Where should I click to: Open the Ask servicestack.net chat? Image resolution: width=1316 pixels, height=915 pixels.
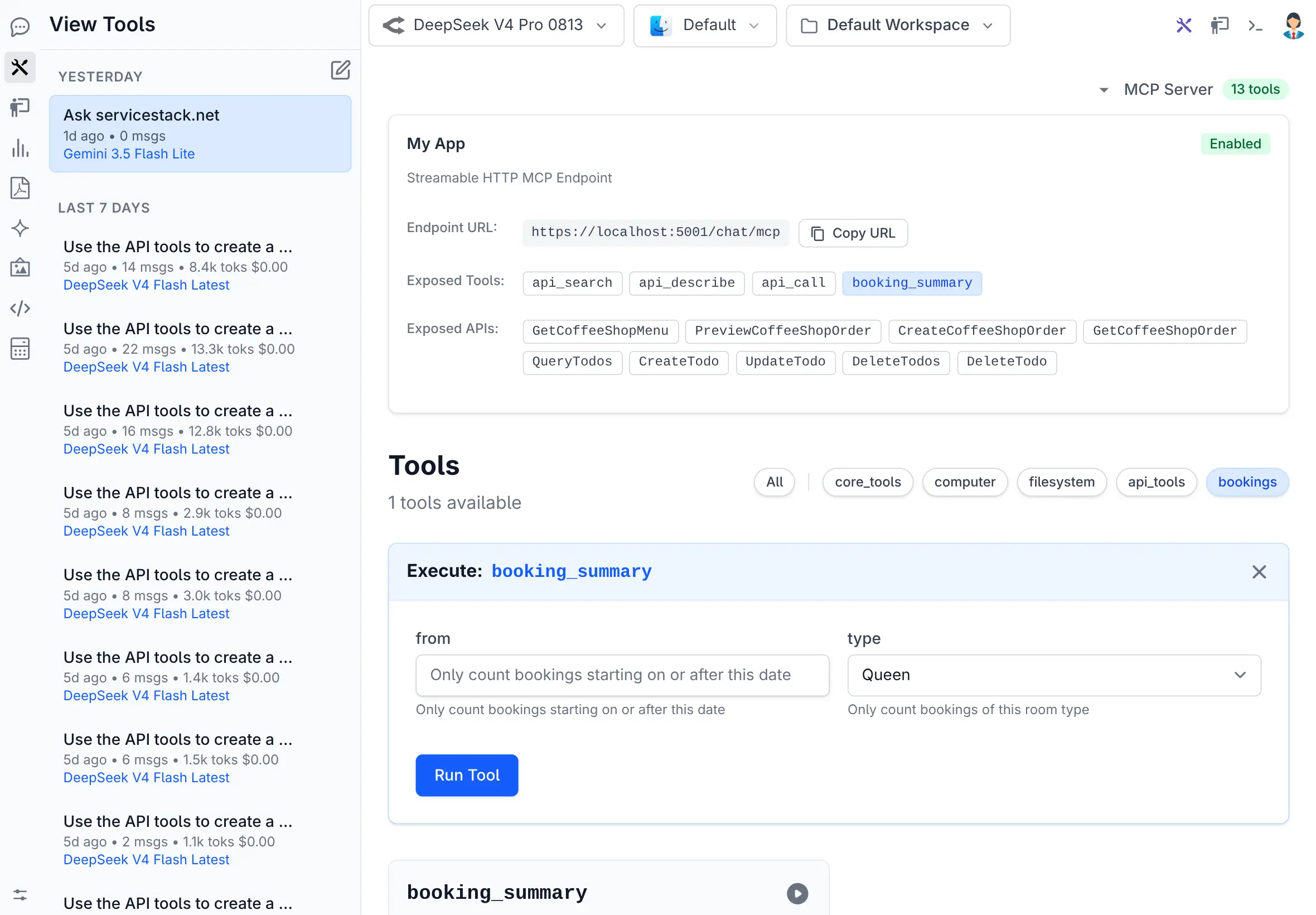200,133
